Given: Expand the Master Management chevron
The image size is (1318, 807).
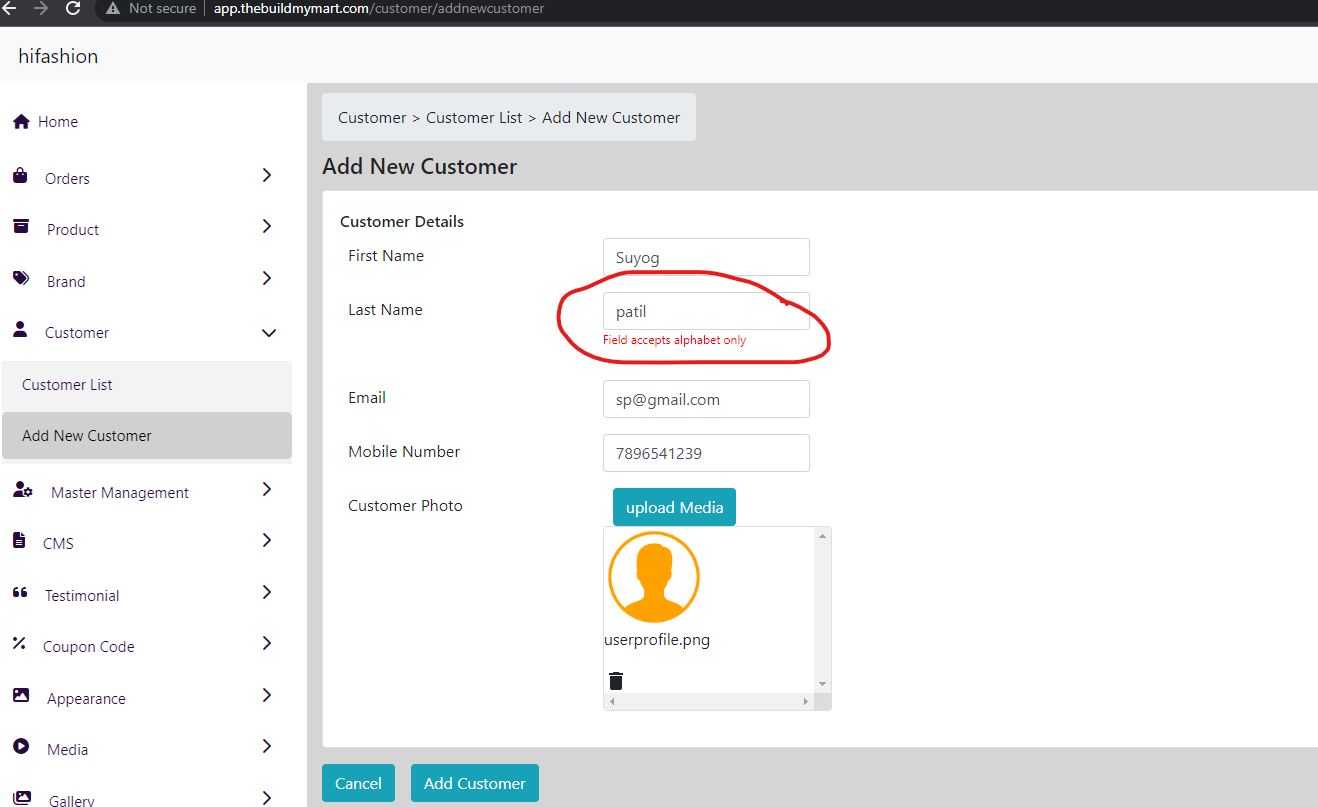Looking at the screenshot, I should [x=267, y=489].
